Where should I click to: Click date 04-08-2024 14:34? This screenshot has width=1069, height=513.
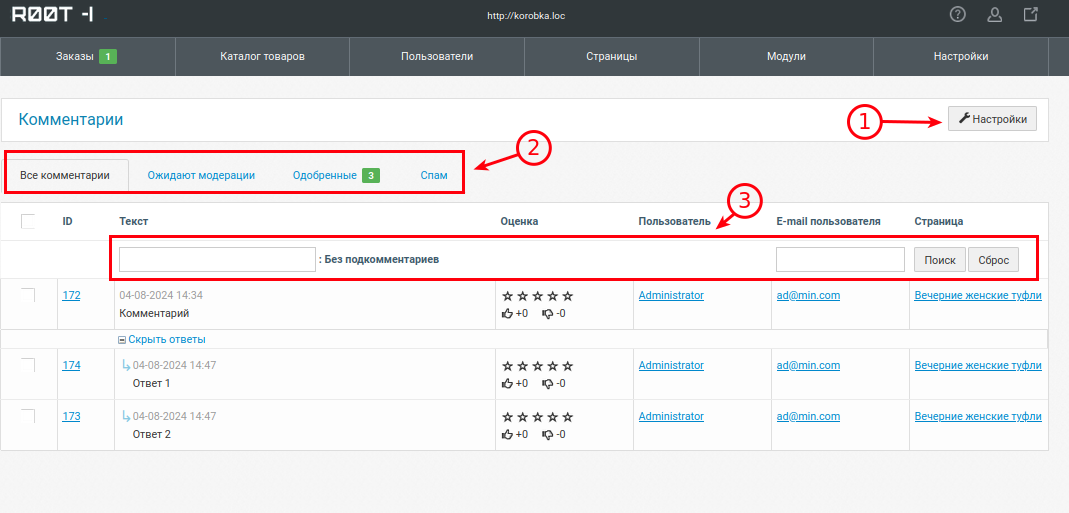pyautogui.click(x=161, y=295)
